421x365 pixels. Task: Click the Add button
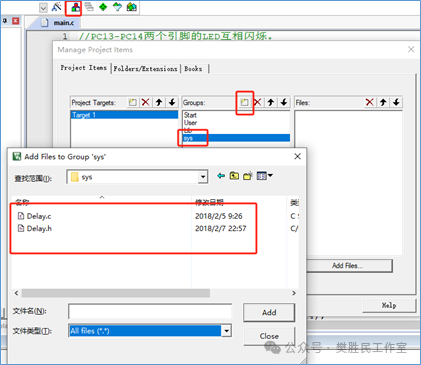[269, 313]
